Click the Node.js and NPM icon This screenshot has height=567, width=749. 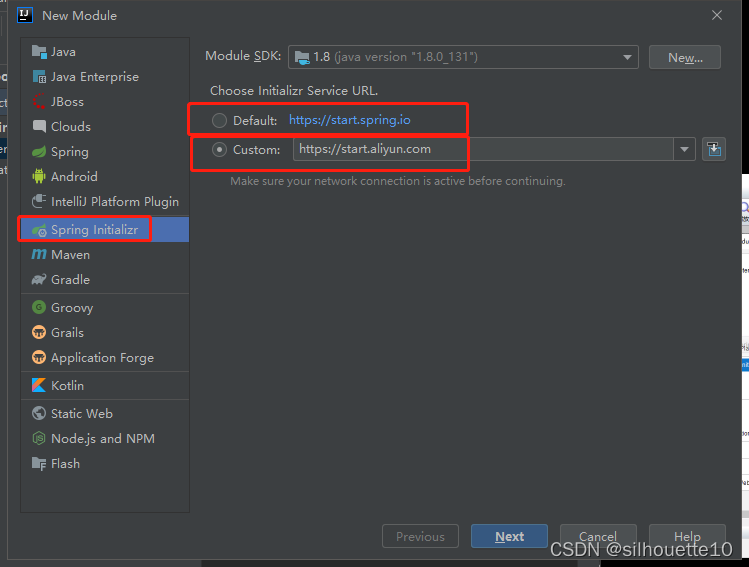pyautogui.click(x=39, y=438)
